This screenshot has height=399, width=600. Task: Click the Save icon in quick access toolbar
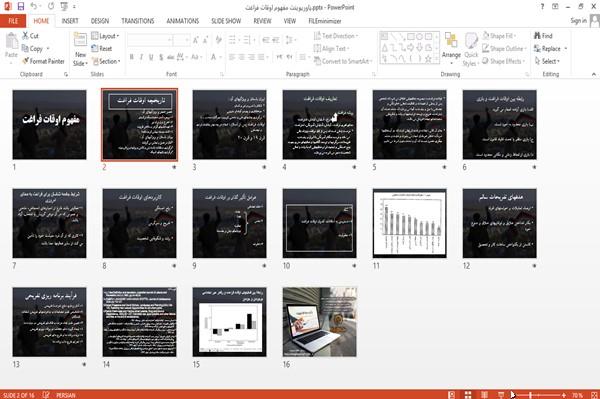(21, 7)
